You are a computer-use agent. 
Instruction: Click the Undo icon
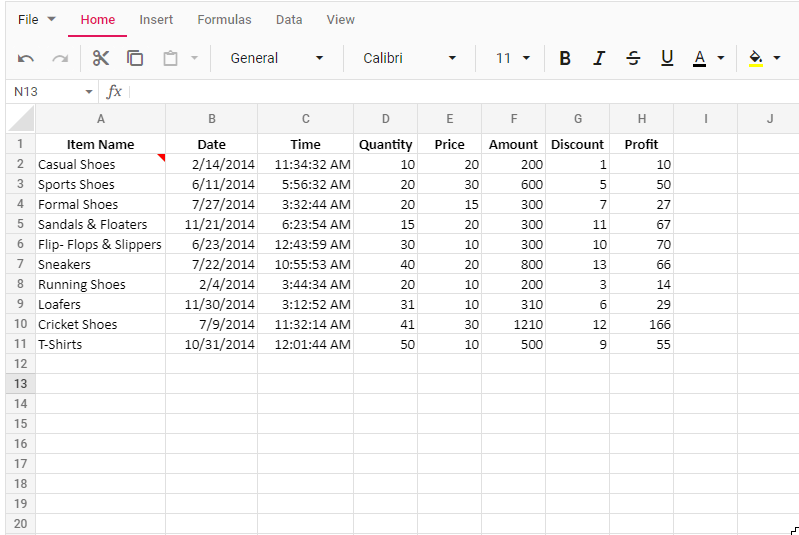pos(26,59)
